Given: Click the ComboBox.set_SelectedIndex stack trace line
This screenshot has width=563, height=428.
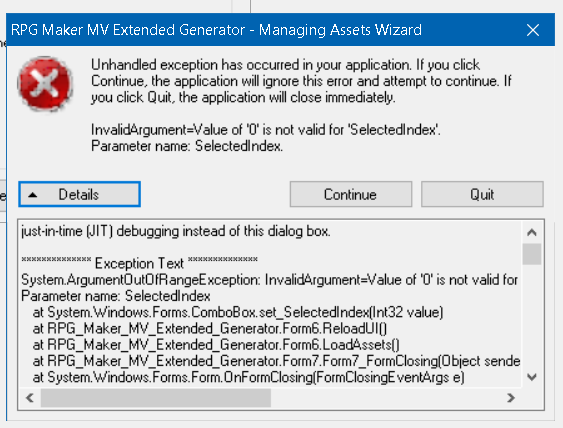Looking at the screenshot, I should (238, 312).
